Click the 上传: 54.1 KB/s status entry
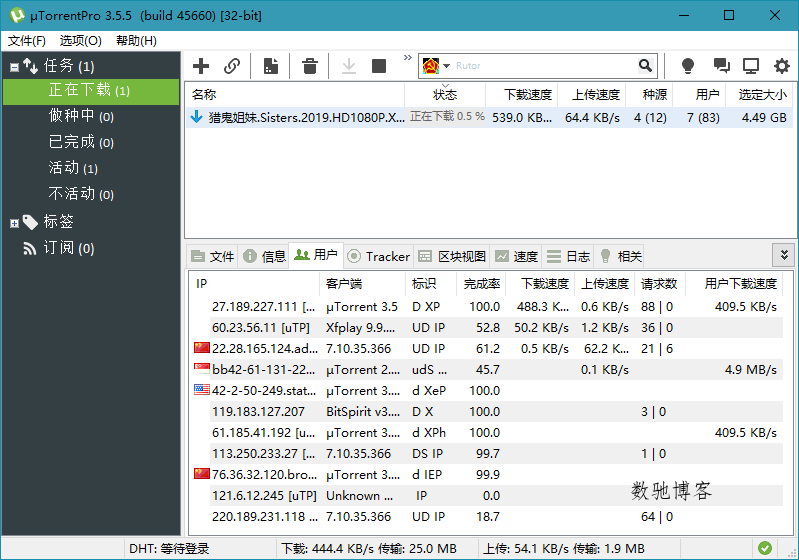Image resolution: width=799 pixels, height=560 pixels. coord(564,549)
